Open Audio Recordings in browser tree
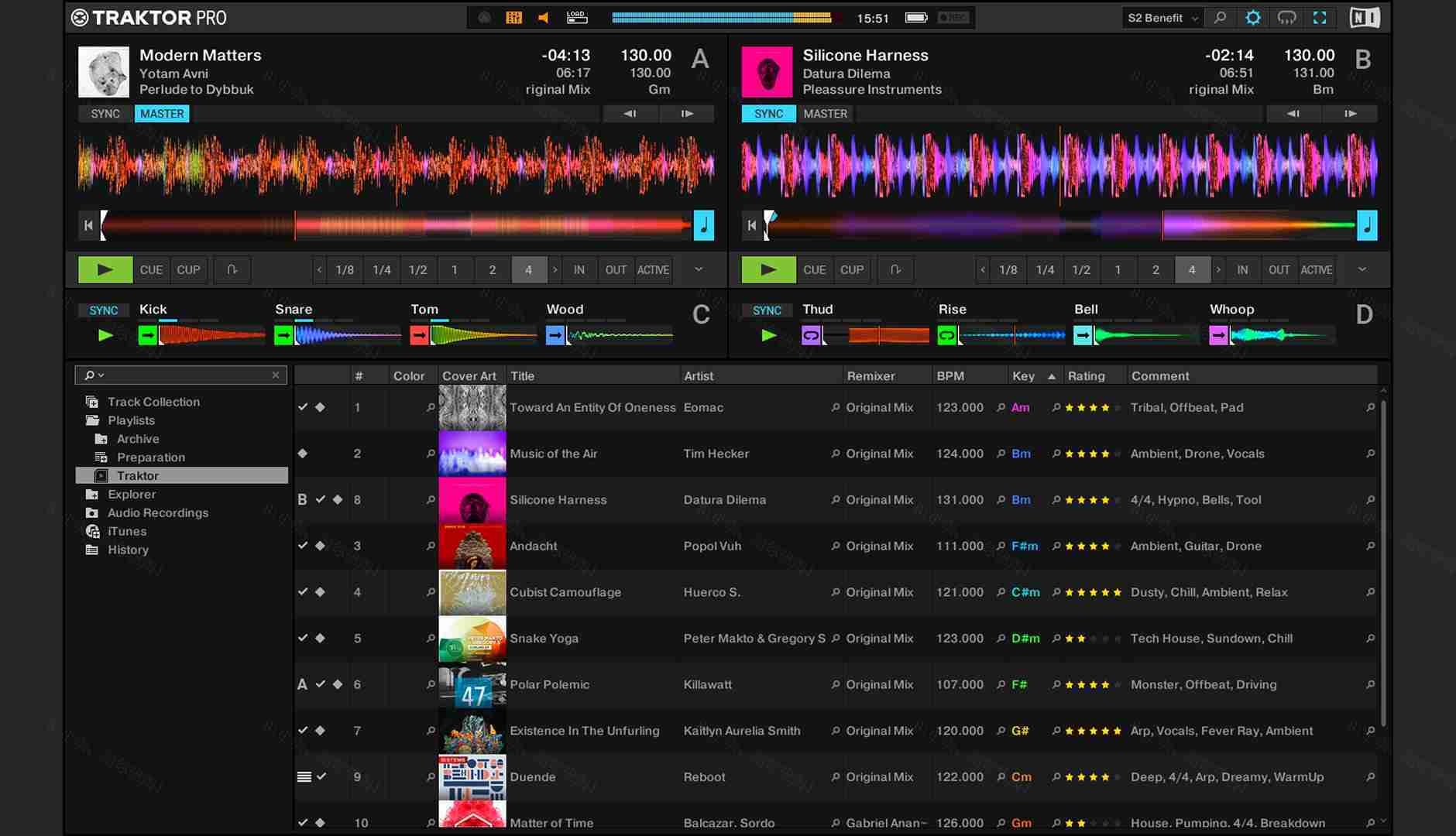1456x836 pixels. click(157, 512)
